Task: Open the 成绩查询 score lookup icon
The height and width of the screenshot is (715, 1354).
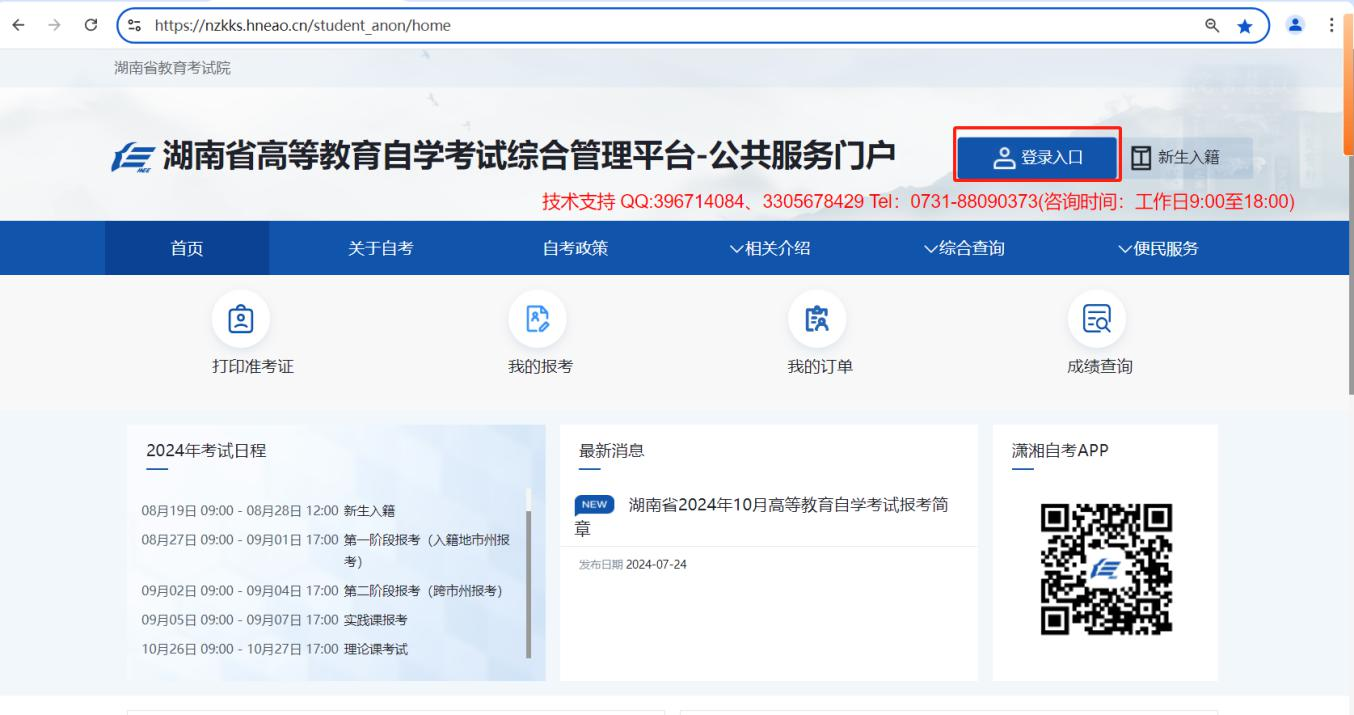Action: [x=1099, y=319]
